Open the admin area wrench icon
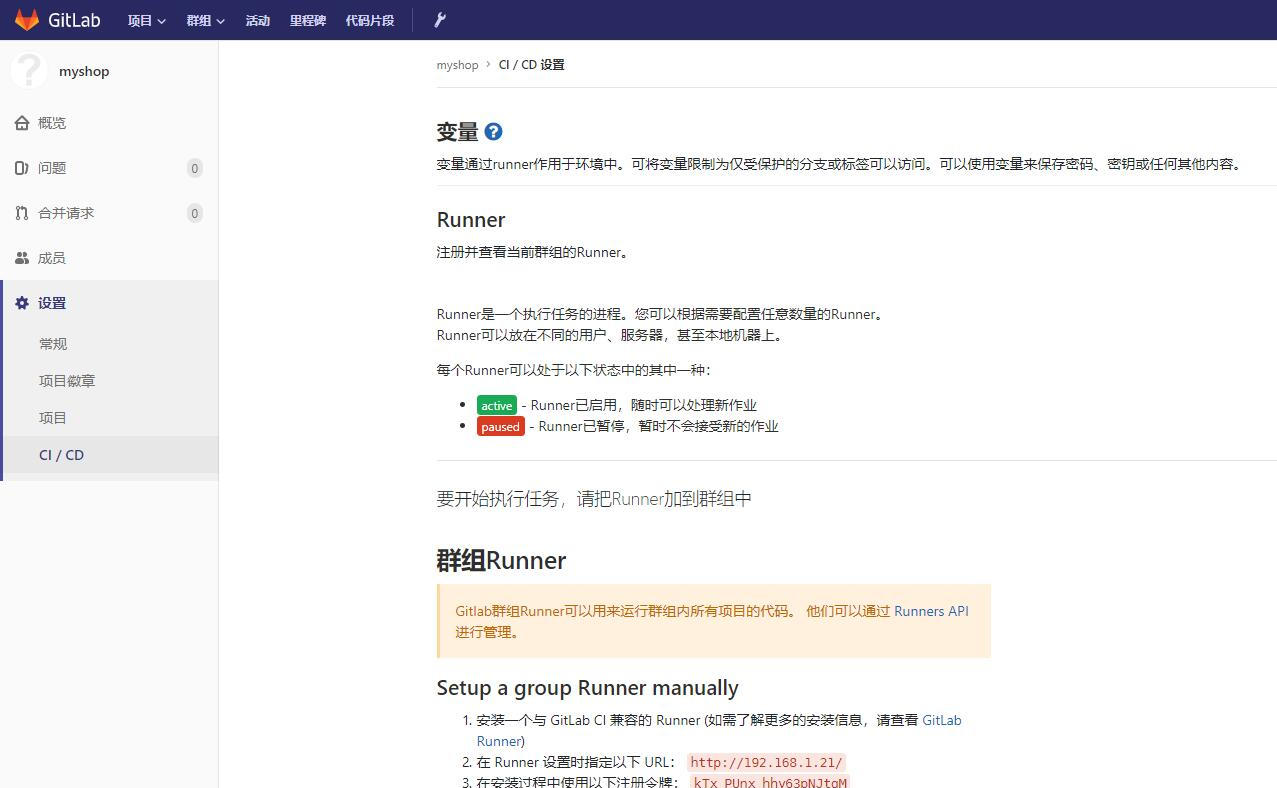The image size is (1277, 788). pyautogui.click(x=440, y=20)
